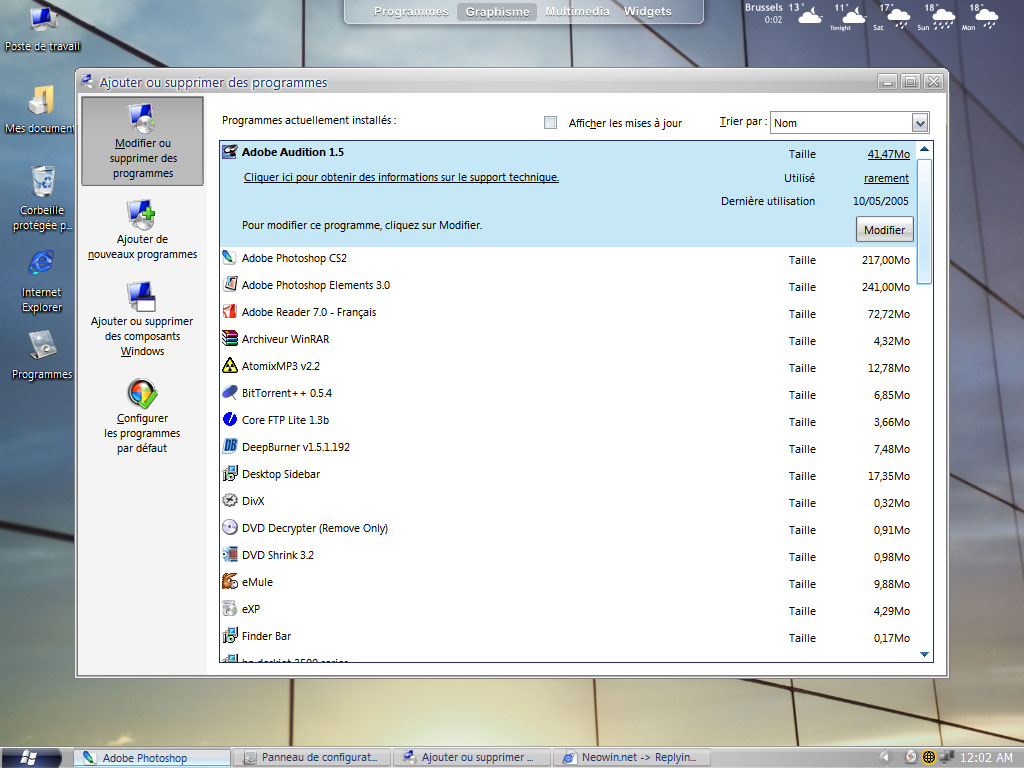1024x768 pixels.
Task: Click the program list scrollbar thumb
Action: point(924,220)
